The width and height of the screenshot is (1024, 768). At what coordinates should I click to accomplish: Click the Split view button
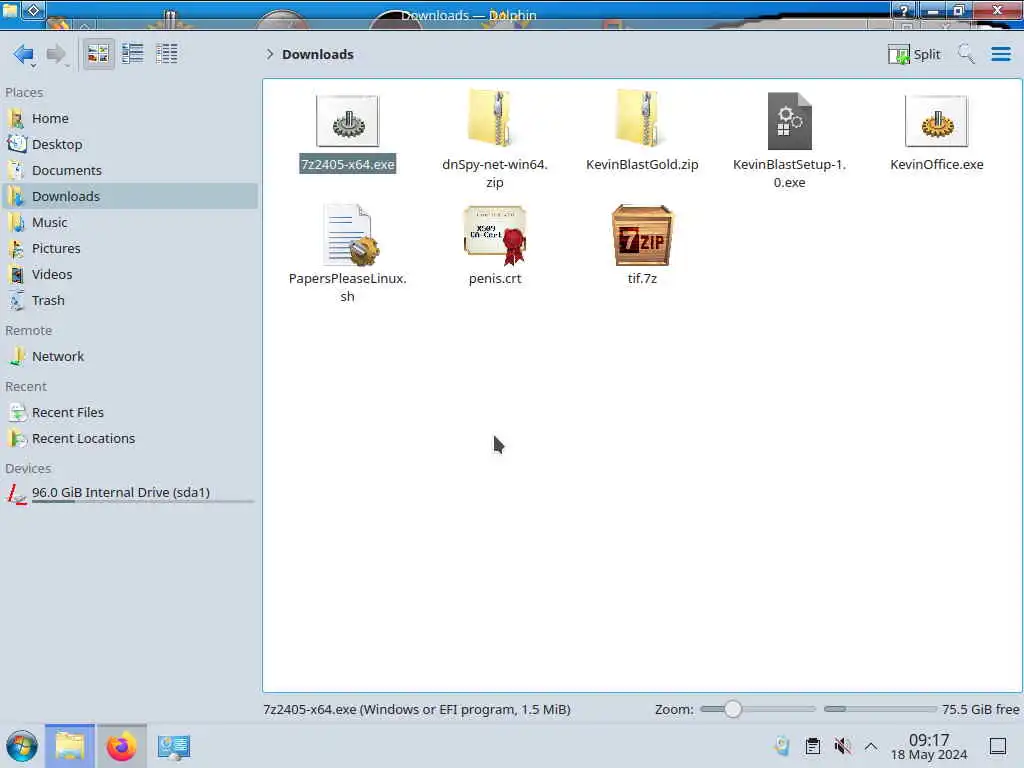point(914,54)
